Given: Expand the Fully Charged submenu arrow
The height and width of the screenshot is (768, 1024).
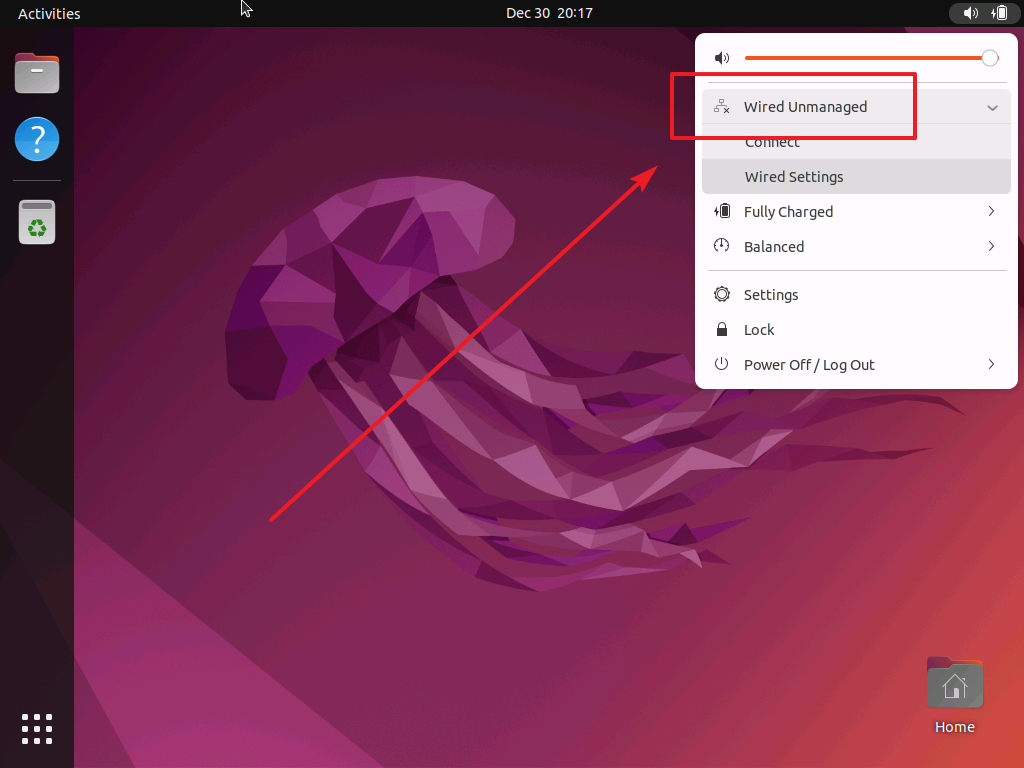Looking at the screenshot, I should (991, 211).
